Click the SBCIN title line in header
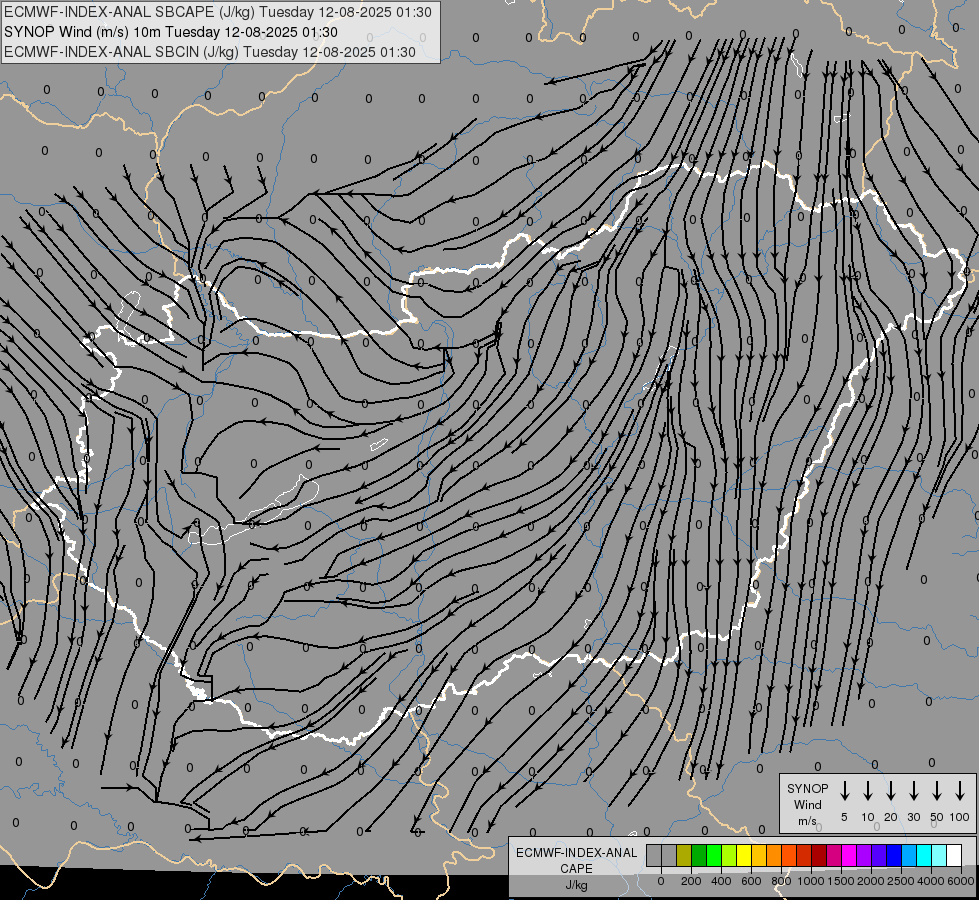979x900 pixels. tap(210, 52)
